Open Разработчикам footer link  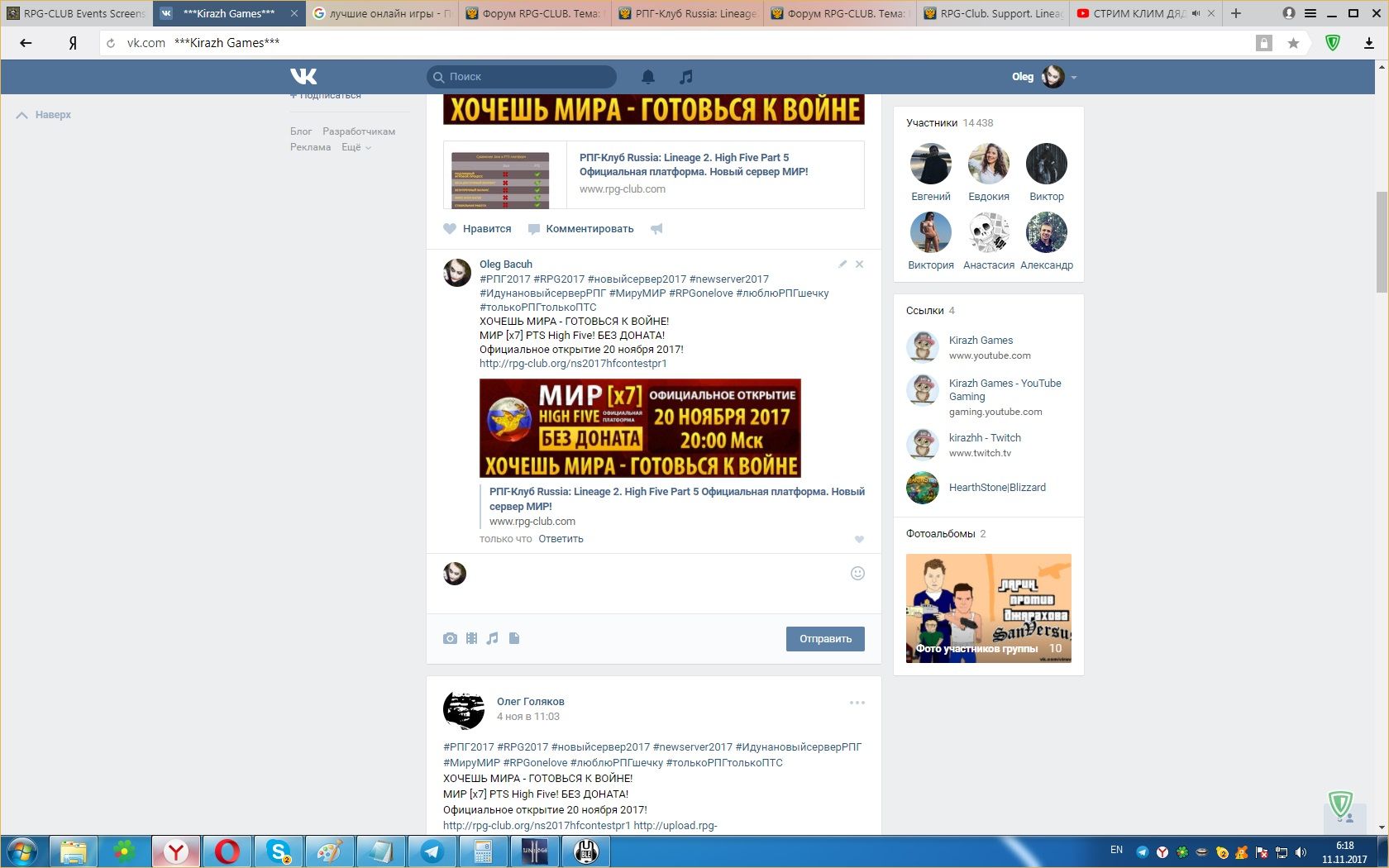point(359,131)
